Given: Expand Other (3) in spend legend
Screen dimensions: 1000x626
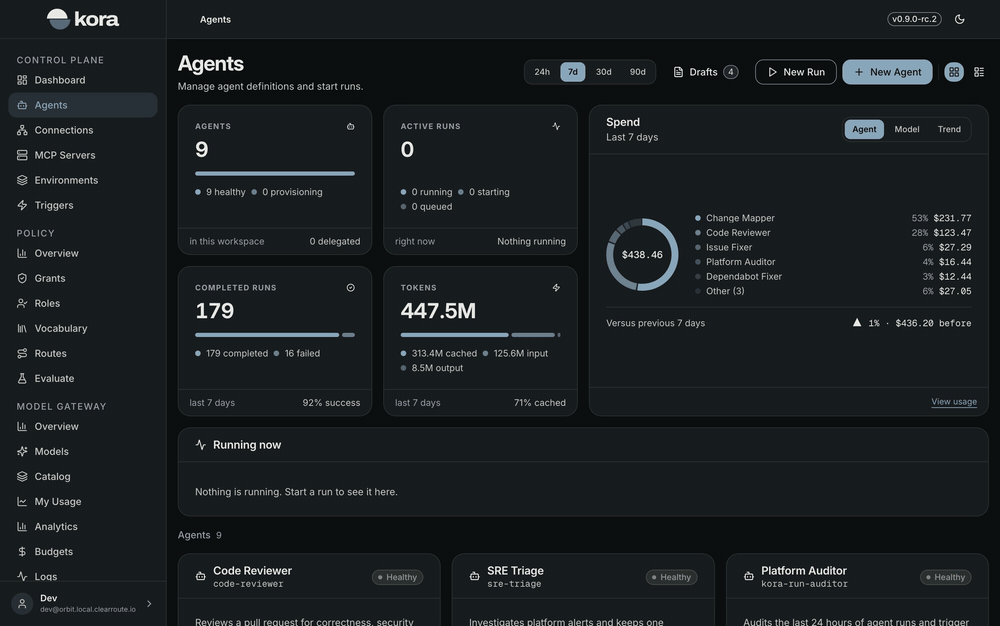Looking at the screenshot, I should [x=833, y=291].
